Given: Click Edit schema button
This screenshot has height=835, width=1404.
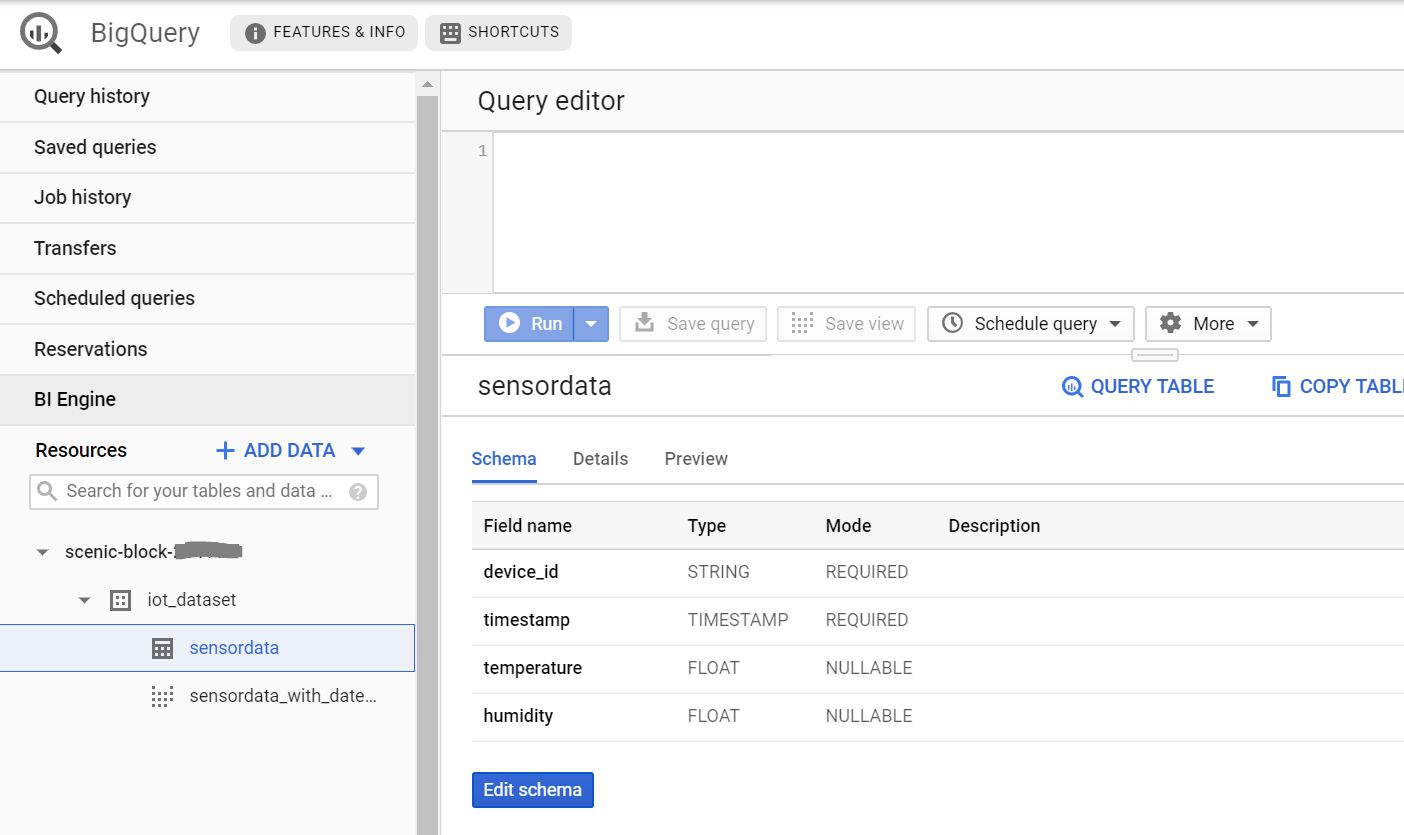Looking at the screenshot, I should [533, 790].
